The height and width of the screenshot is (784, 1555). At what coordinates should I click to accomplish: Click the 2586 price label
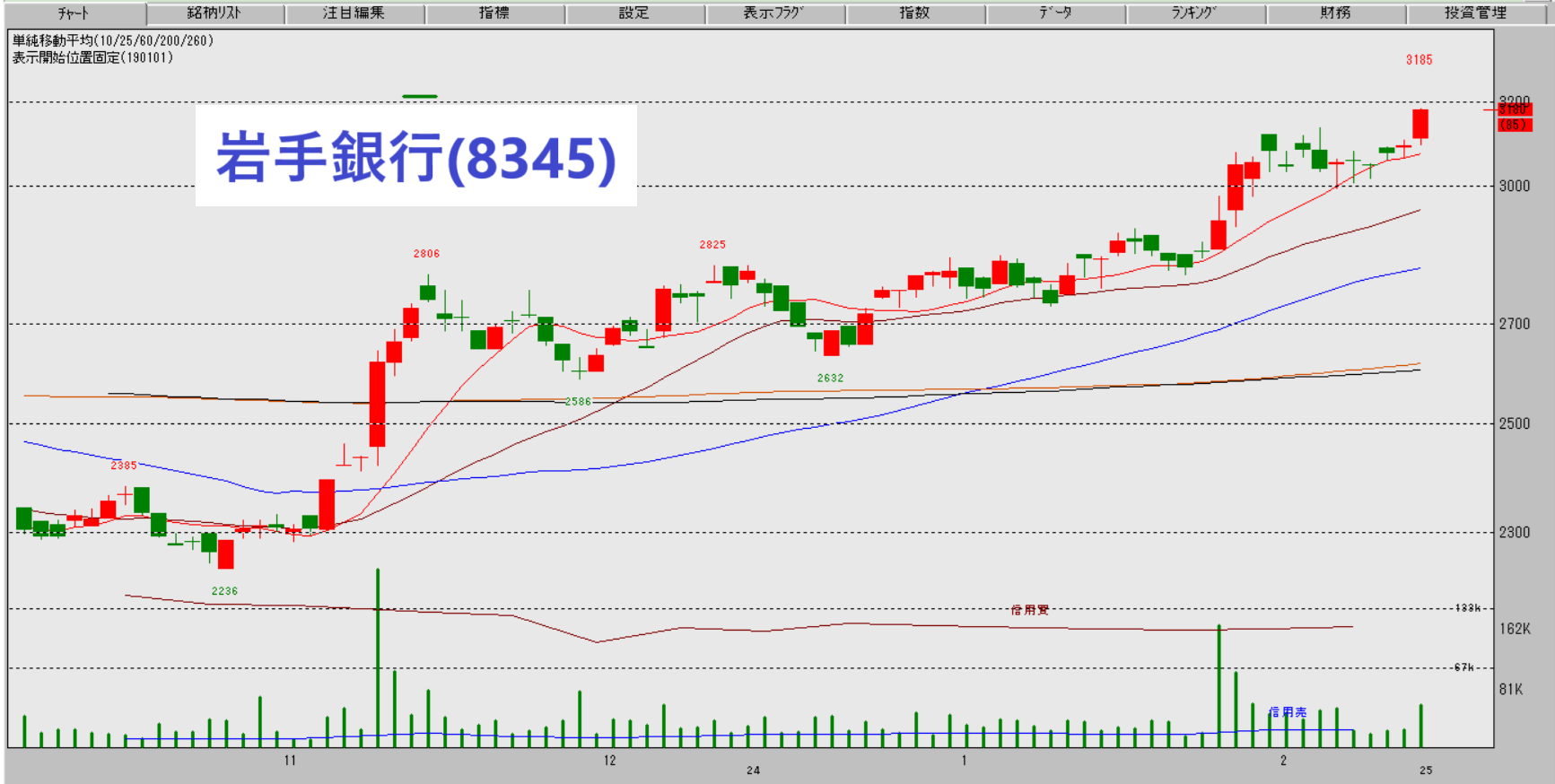[x=578, y=402]
